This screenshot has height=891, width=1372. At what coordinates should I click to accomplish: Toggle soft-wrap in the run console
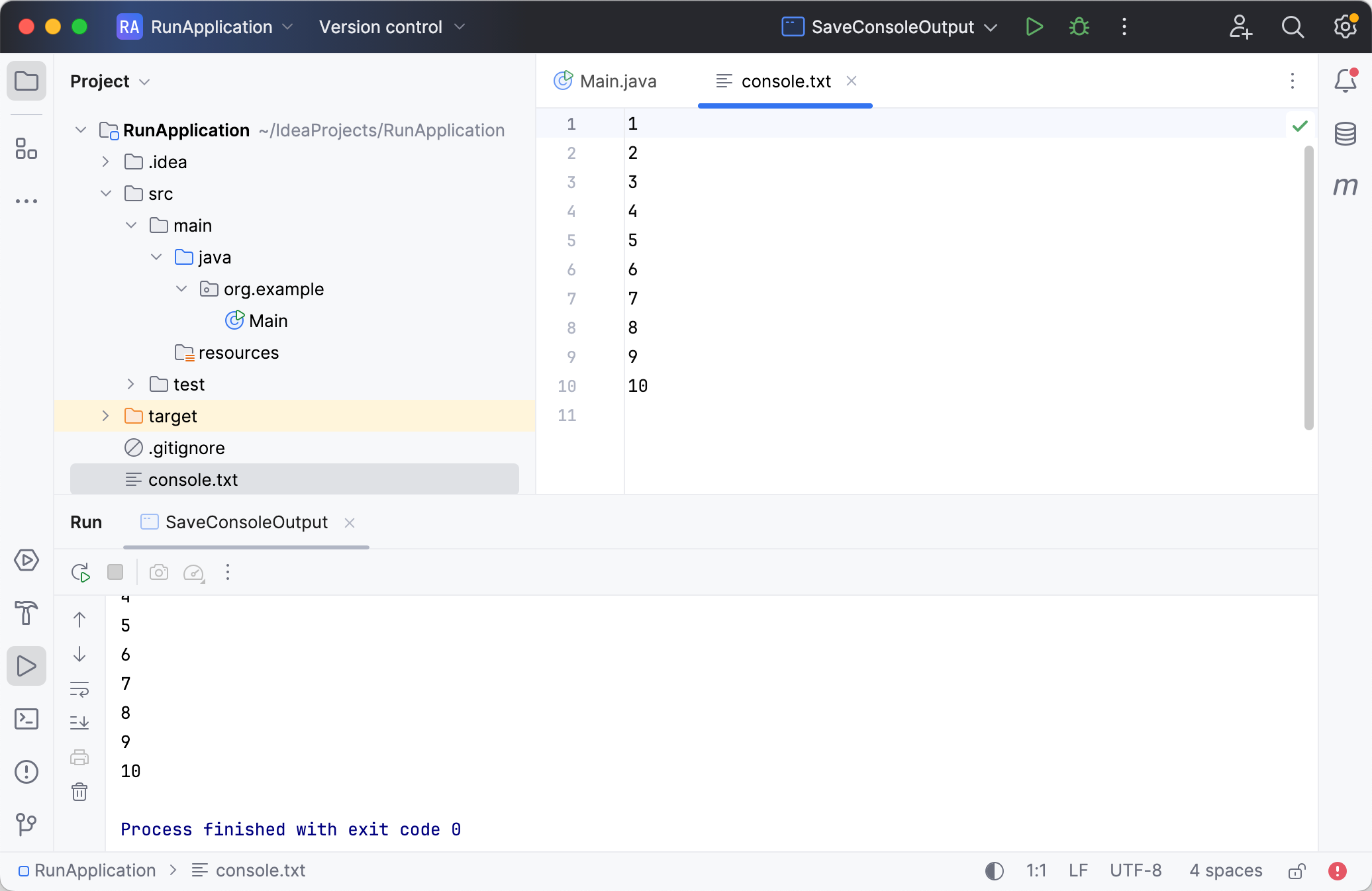point(79,689)
